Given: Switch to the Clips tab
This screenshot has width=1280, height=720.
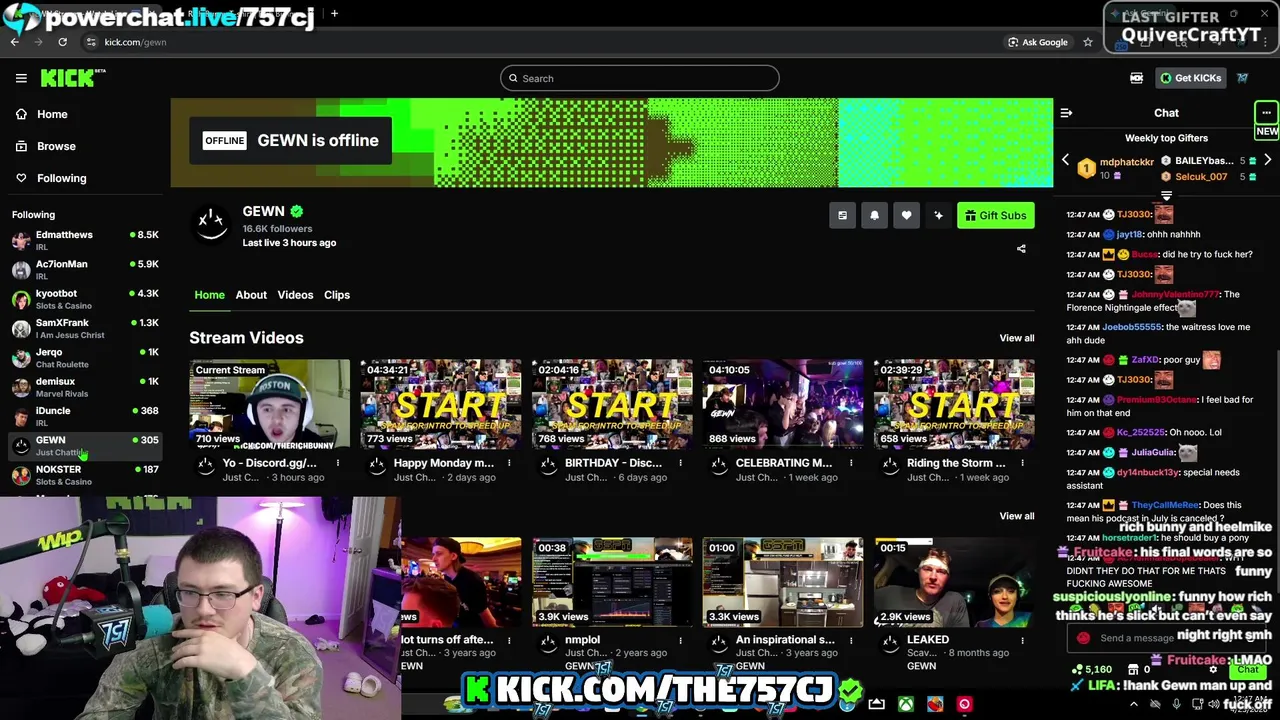Looking at the screenshot, I should (337, 295).
